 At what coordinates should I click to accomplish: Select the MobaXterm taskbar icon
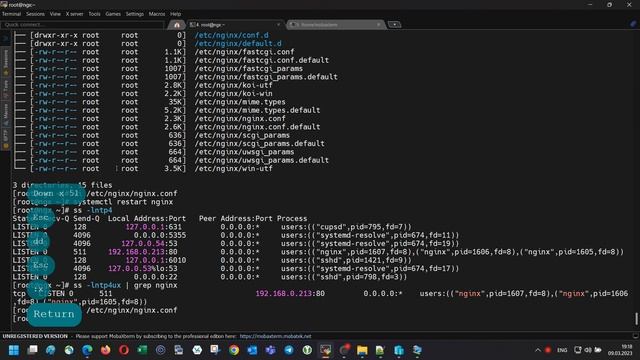[326, 350]
